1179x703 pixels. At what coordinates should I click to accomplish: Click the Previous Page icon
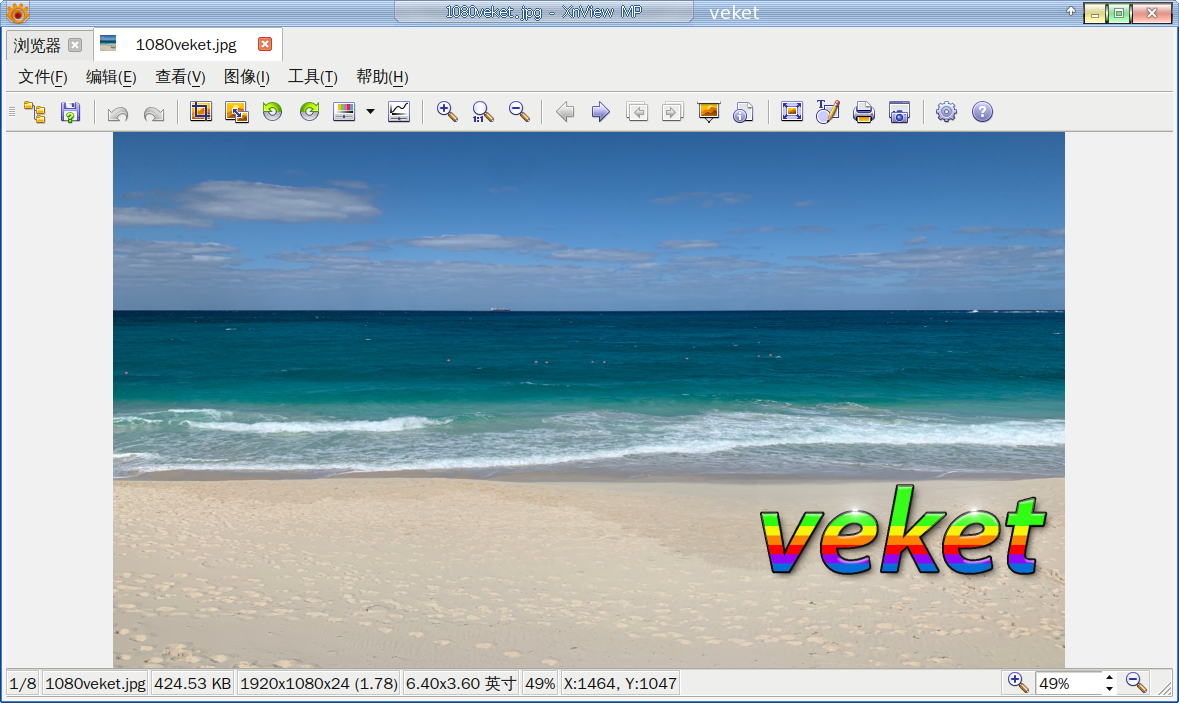(x=637, y=112)
